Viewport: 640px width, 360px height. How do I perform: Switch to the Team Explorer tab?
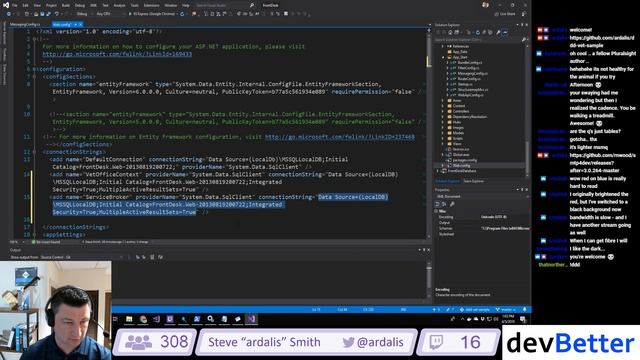coord(473,181)
